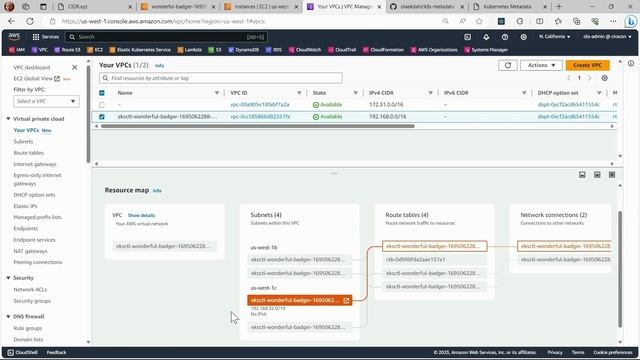Open Systems Manager bookmark shortcut
This screenshot has height=360, width=640.
[x=486, y=50]
